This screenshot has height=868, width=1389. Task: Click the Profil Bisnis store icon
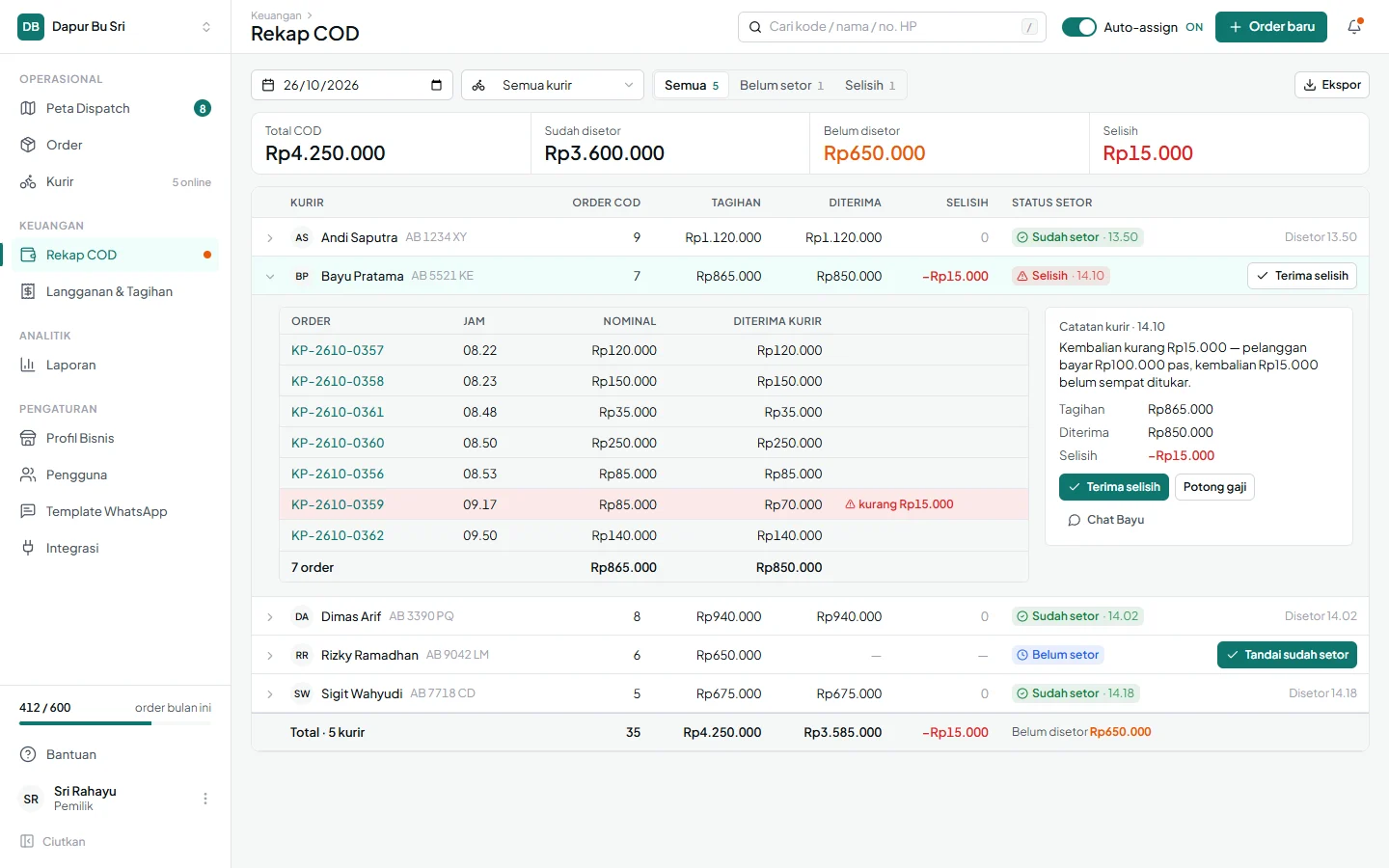click(x=28, y=438)
